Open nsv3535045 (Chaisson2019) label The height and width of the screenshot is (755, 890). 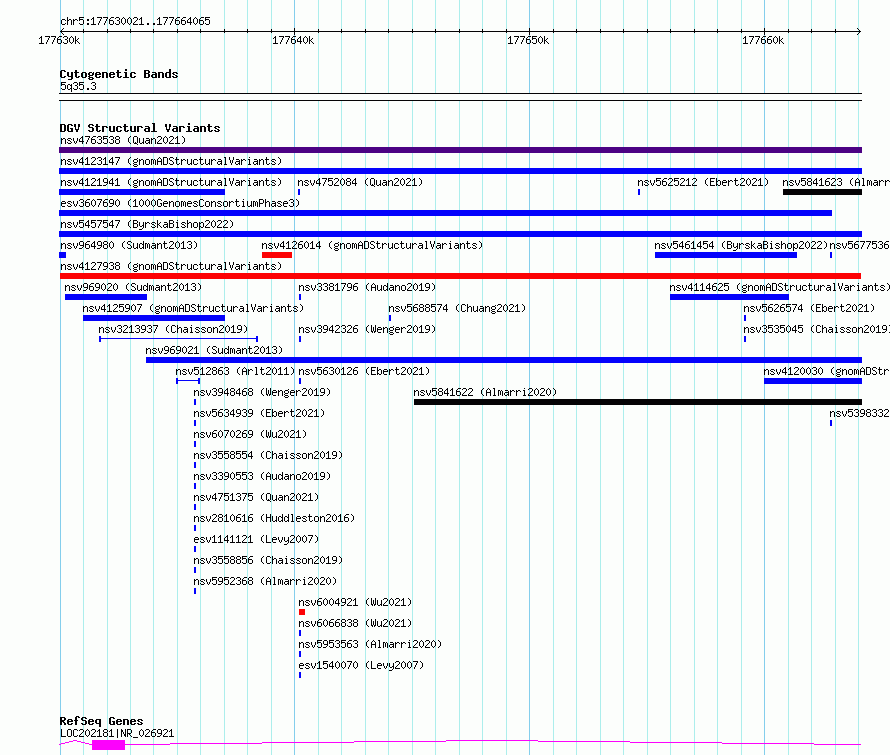click(x=816, y=329)
